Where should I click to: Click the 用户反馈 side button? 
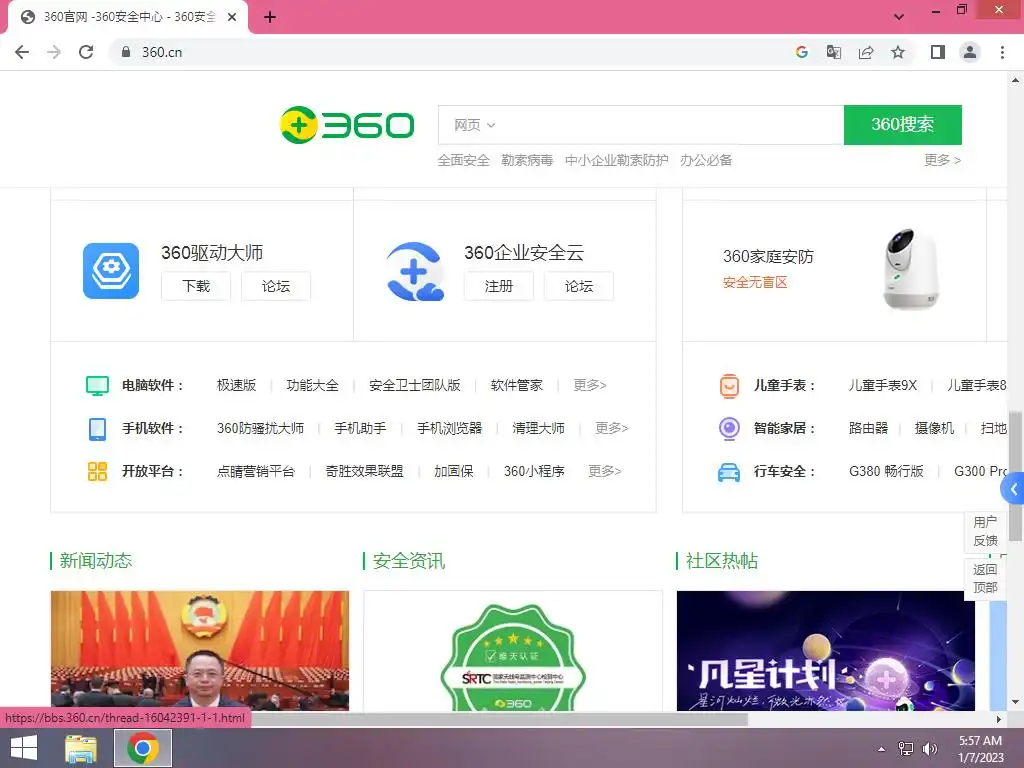tap(985, 531)
